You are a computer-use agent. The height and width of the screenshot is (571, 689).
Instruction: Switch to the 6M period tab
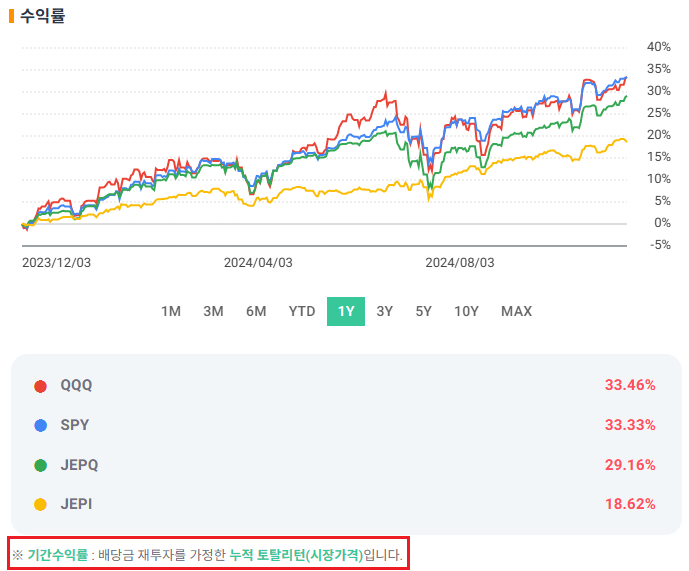tap(256, 311)
